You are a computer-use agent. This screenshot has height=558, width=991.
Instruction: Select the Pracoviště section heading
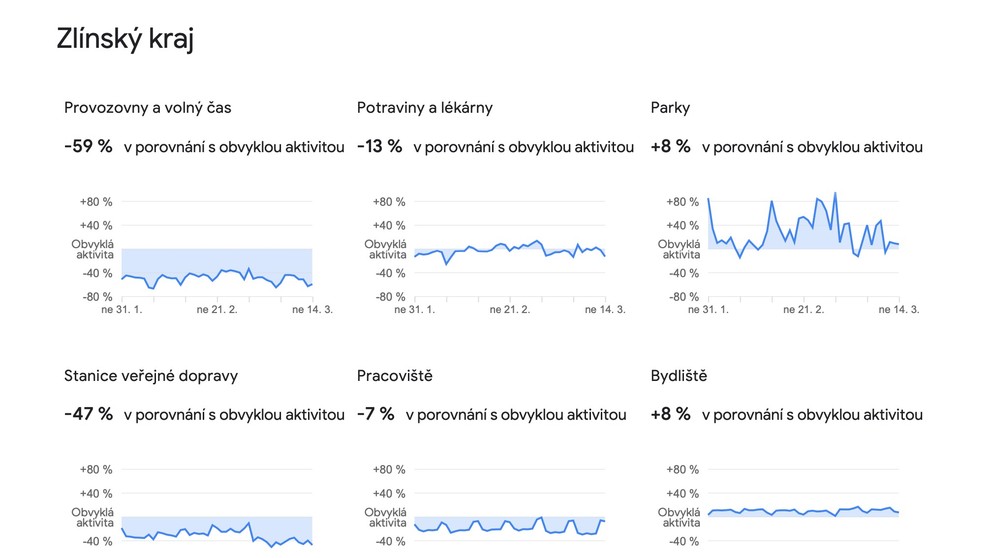tap(394, 376)
